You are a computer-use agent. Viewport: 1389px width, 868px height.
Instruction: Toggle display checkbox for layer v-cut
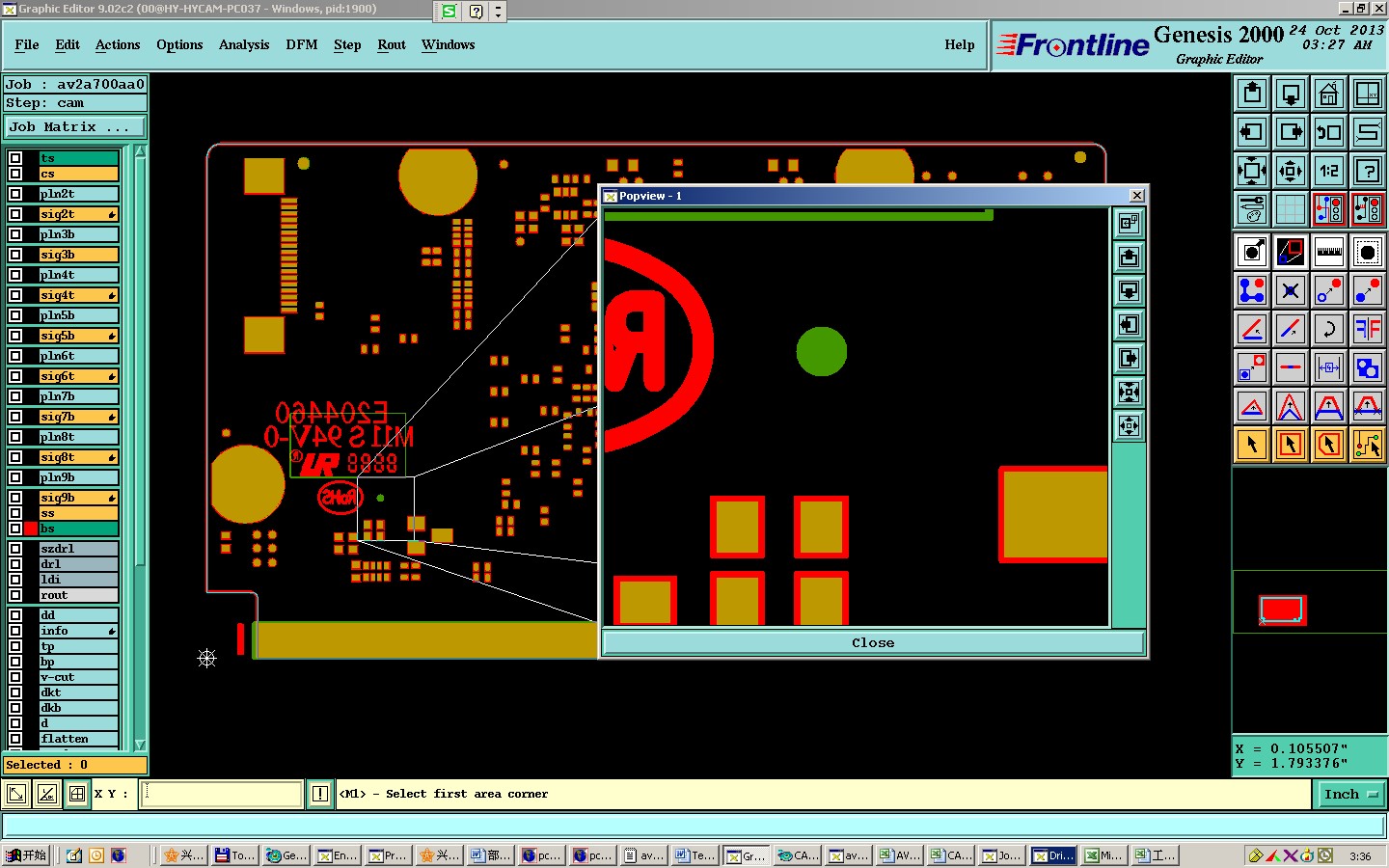(15, 677)
